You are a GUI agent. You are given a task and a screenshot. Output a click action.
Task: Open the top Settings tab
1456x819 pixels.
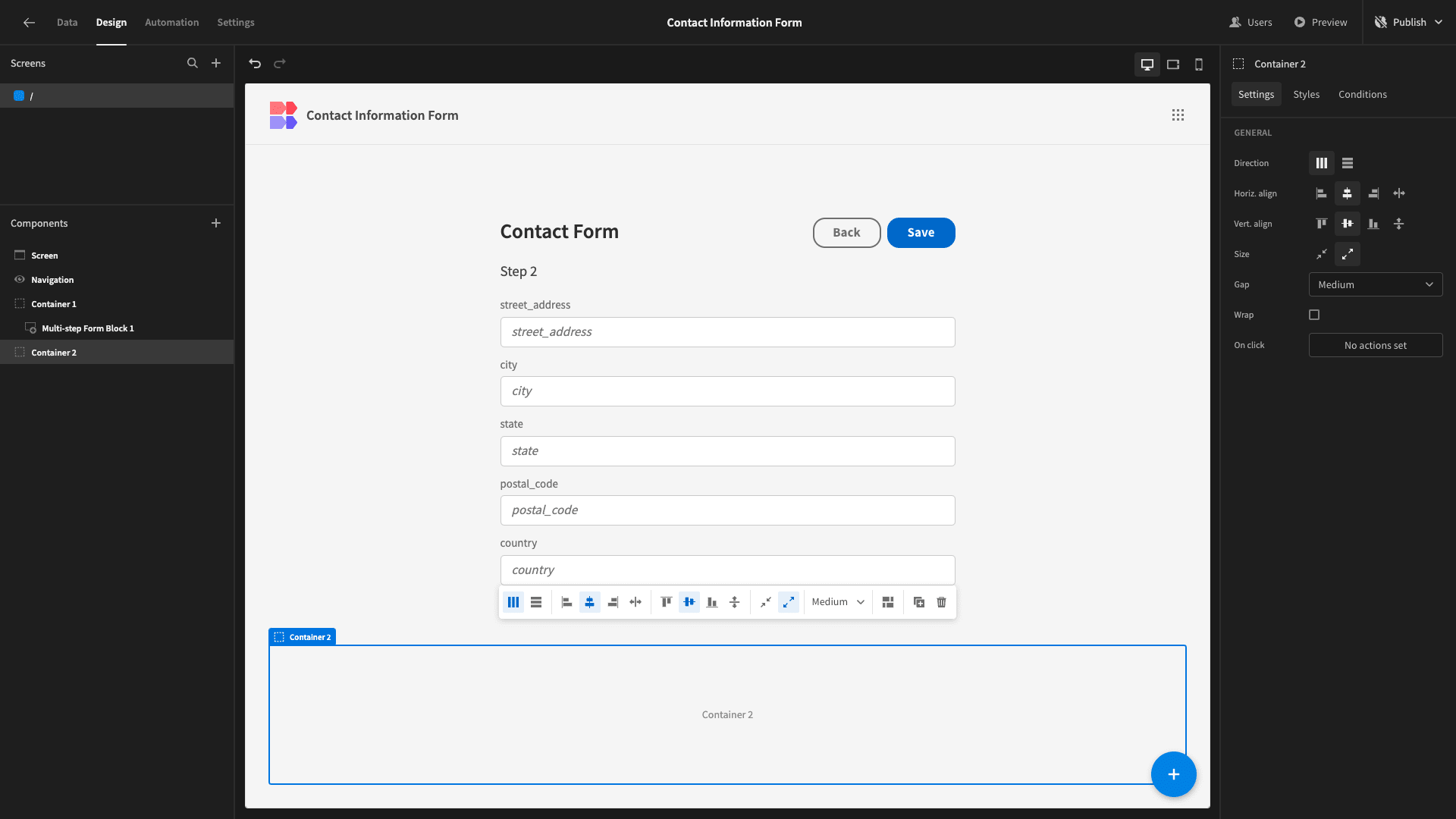pos(236,23)
